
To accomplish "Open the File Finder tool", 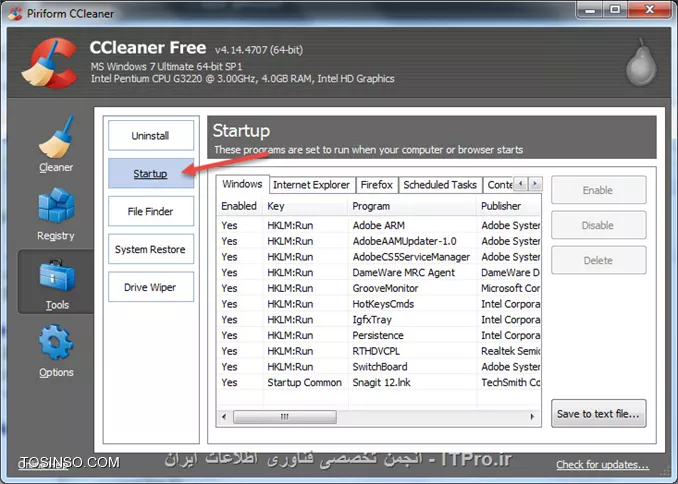I will coord(151,211).
